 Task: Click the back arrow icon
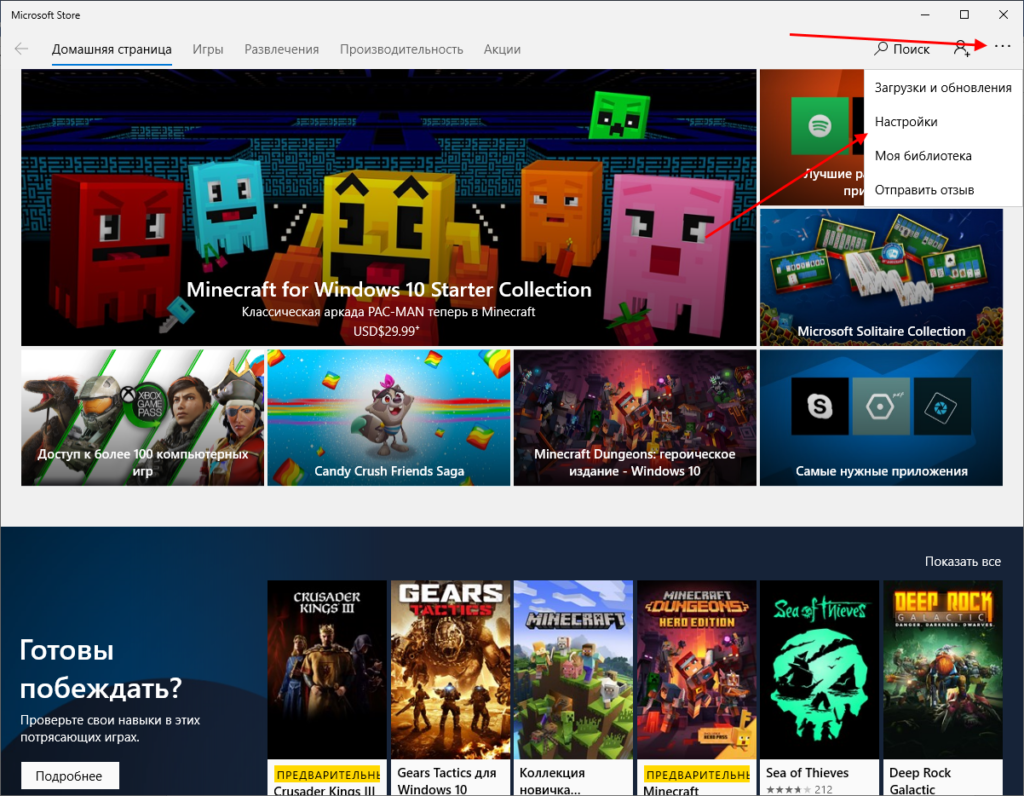point(21,49)
